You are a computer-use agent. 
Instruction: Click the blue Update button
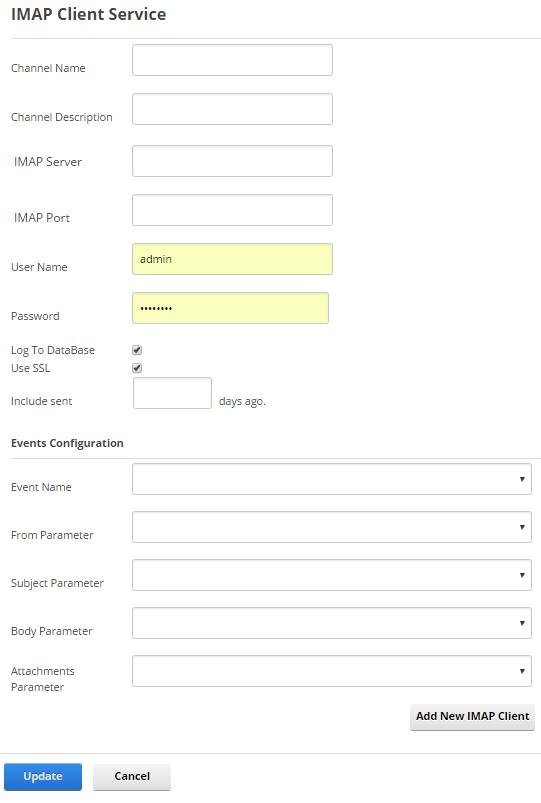[43, 776]
